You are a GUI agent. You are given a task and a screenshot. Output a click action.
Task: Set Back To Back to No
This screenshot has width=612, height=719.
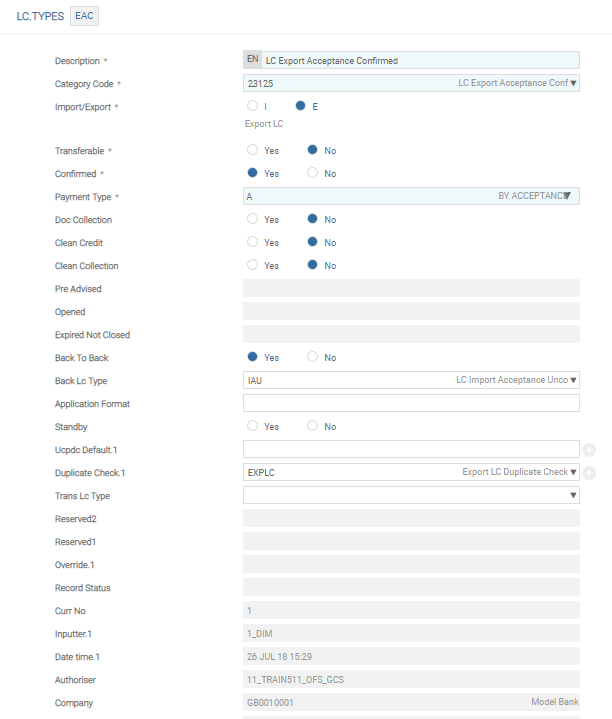pos(312,357)
